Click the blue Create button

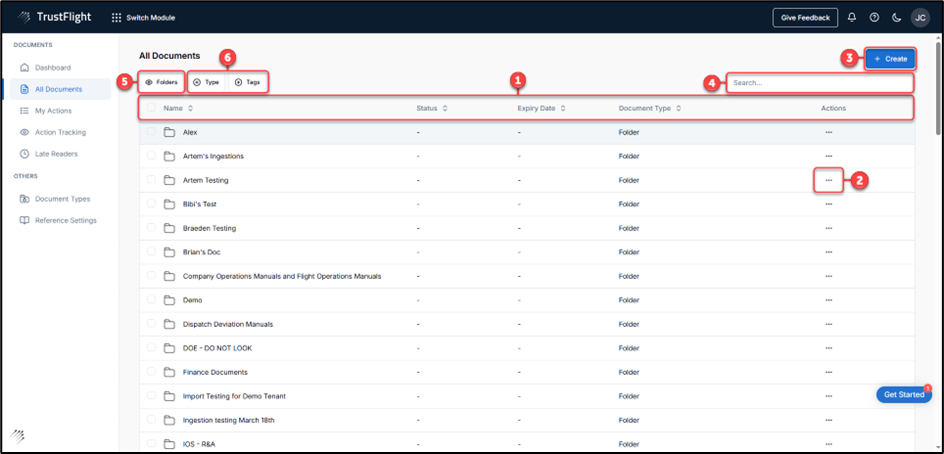890,59
